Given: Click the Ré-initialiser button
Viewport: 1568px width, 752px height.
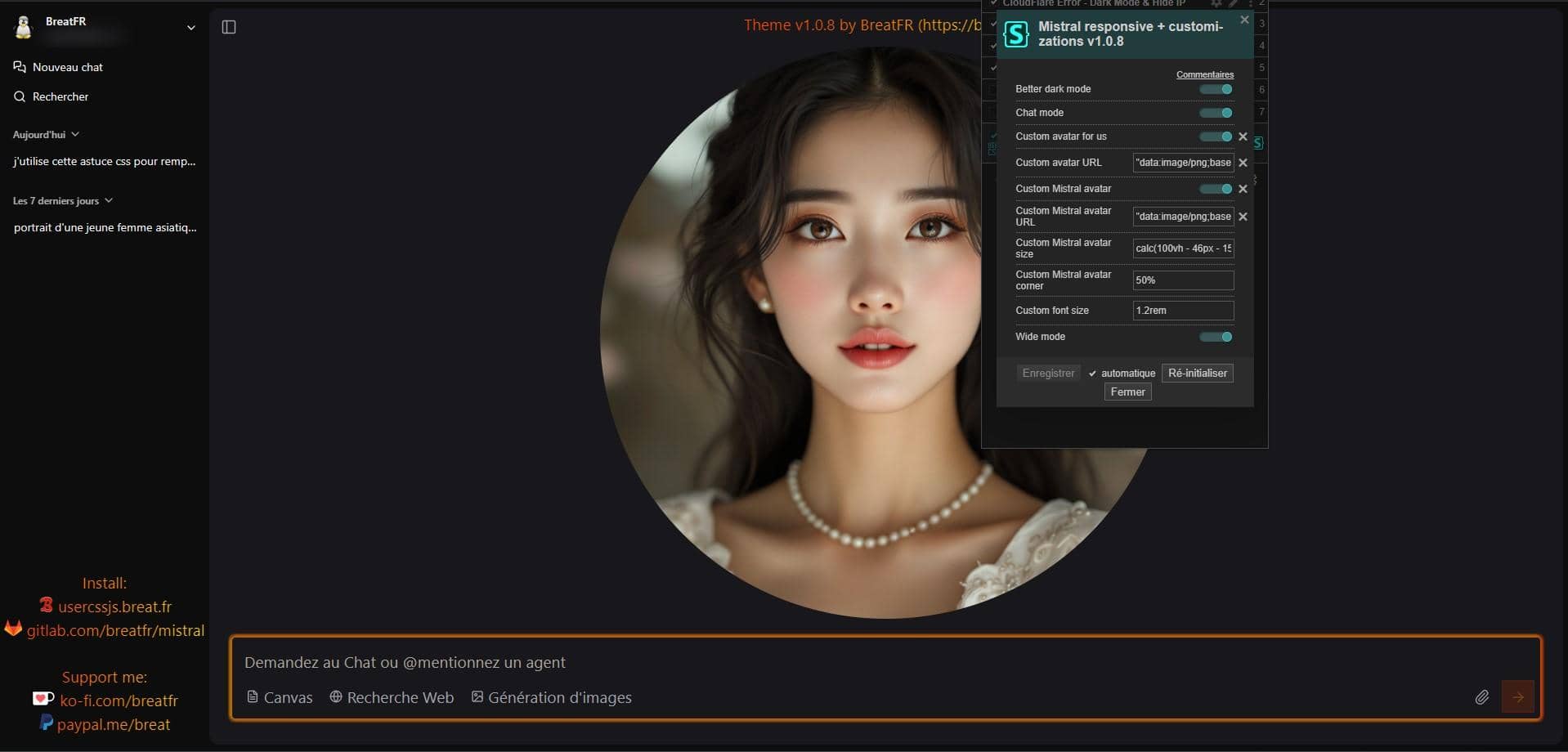Looking at the screenshot, I should [x=1198, y=373].
